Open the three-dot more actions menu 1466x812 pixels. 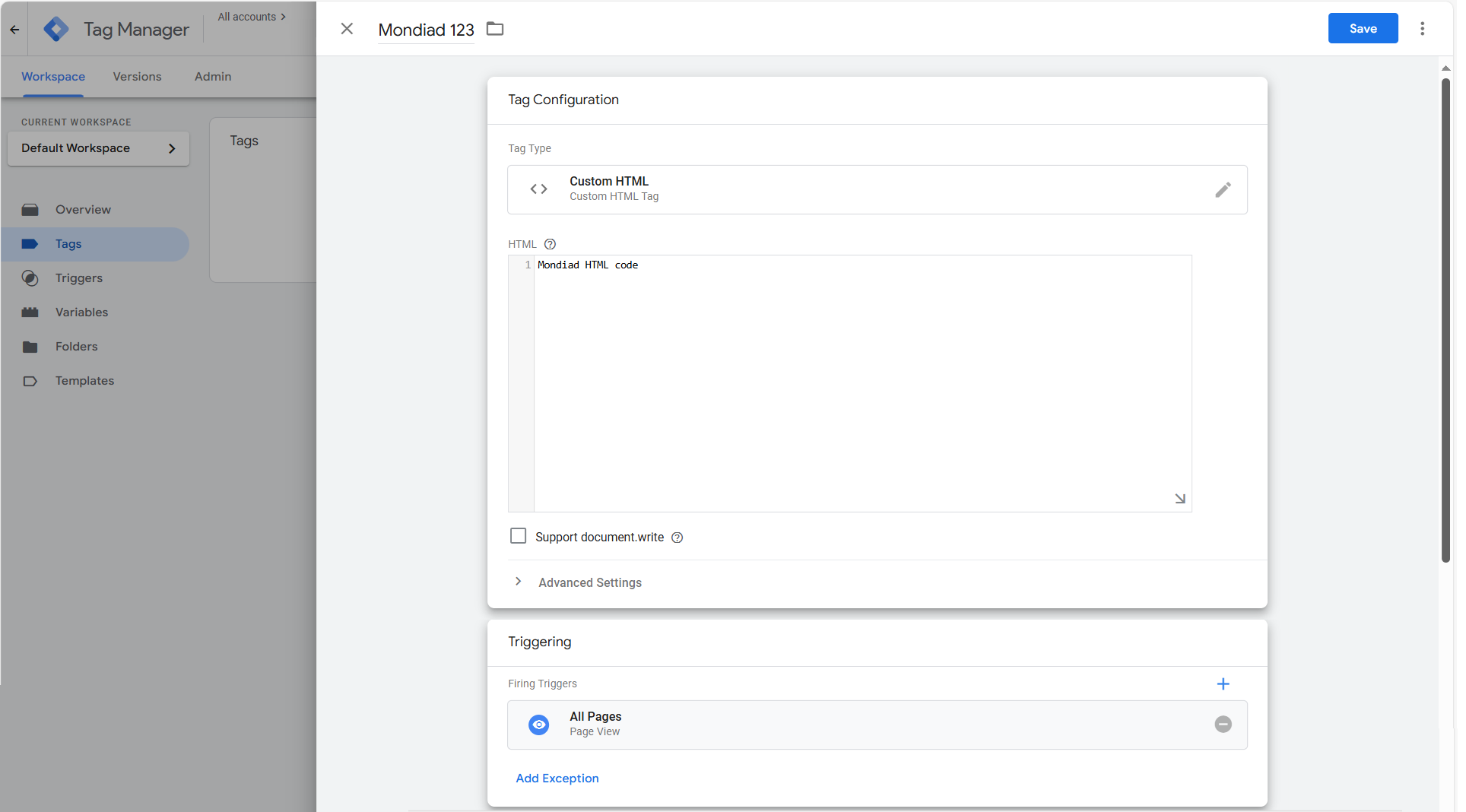click(x=1422, y=29)
